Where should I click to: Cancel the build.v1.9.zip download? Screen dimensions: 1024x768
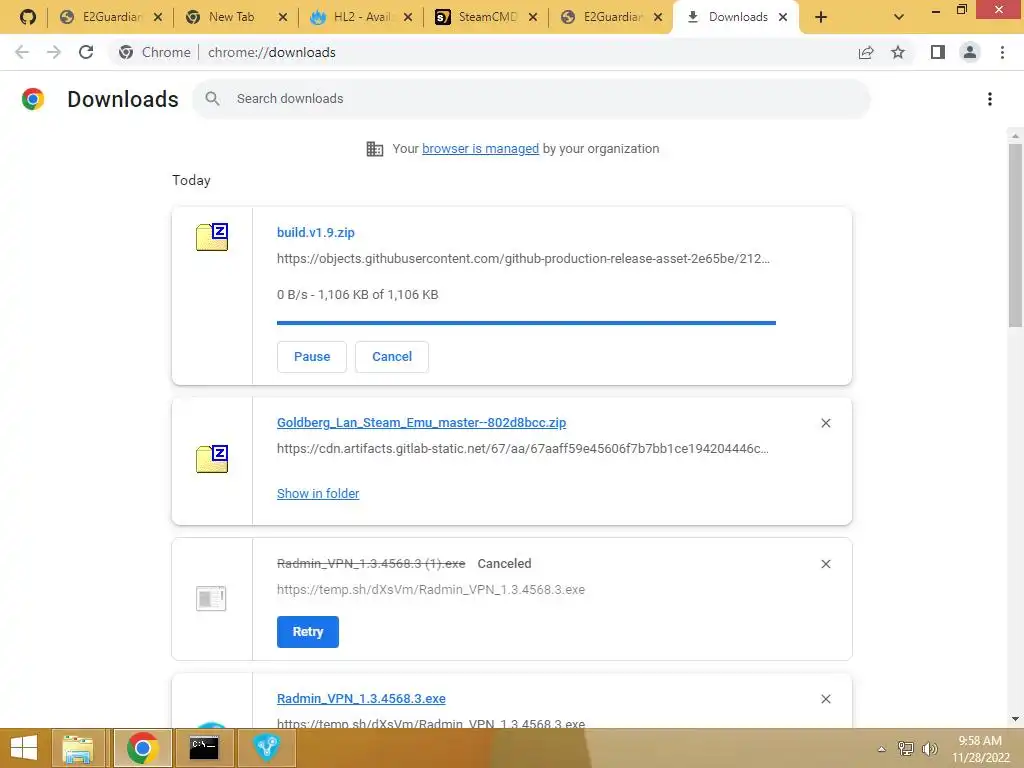click(x=392, y=357)
